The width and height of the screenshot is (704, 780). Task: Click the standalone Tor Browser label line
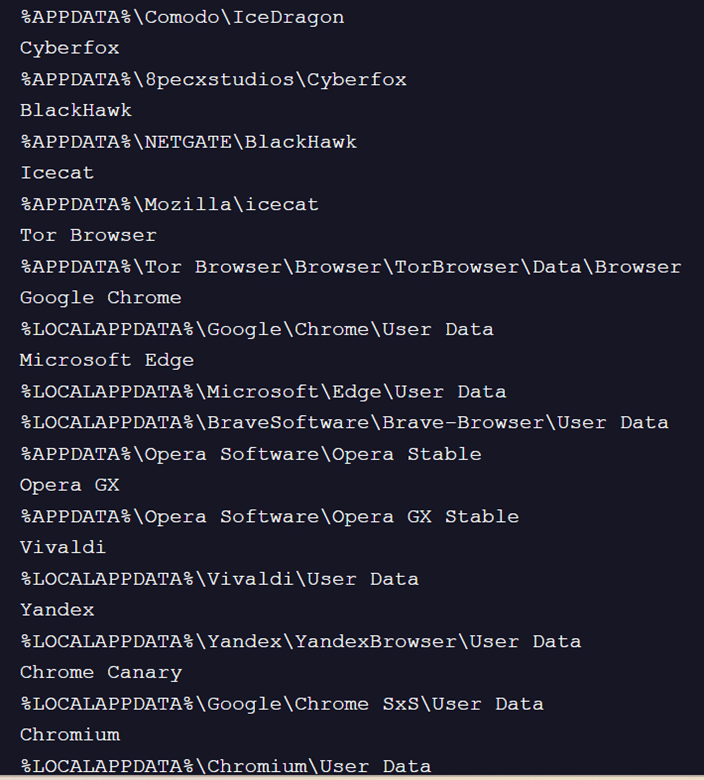click(88, 235)
